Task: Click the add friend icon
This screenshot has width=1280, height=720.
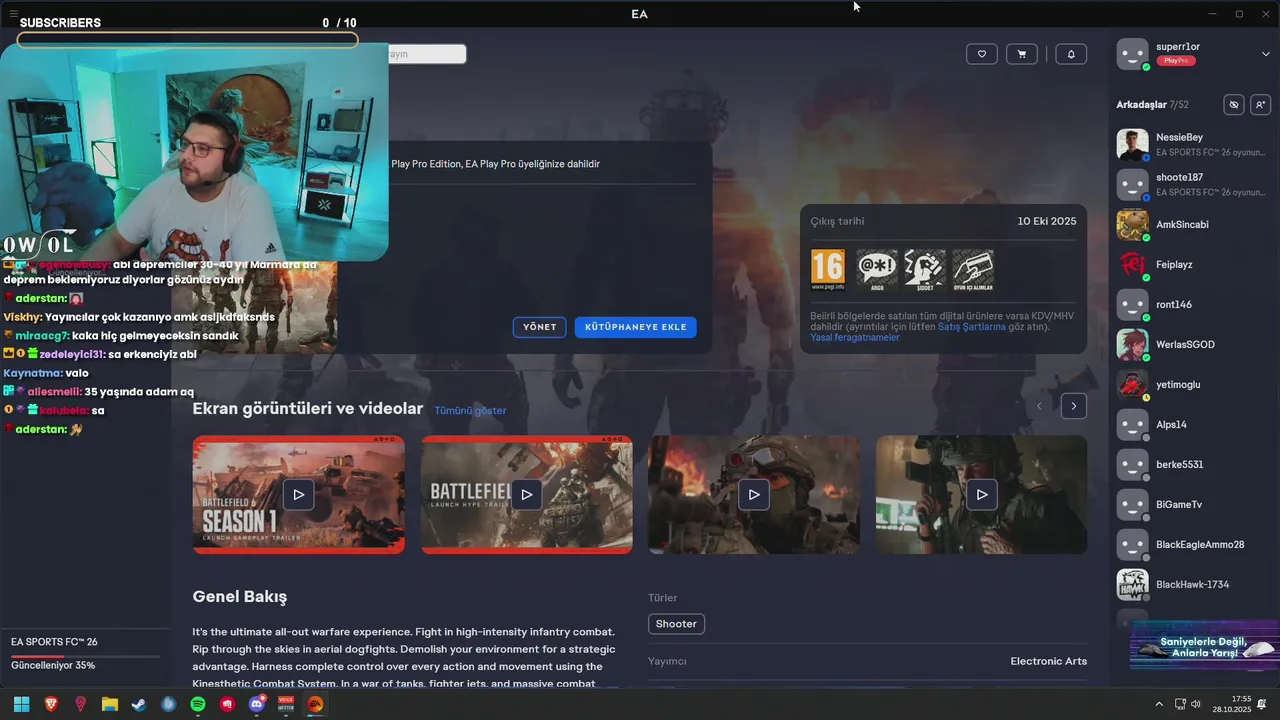Action: coord(1260,104)
